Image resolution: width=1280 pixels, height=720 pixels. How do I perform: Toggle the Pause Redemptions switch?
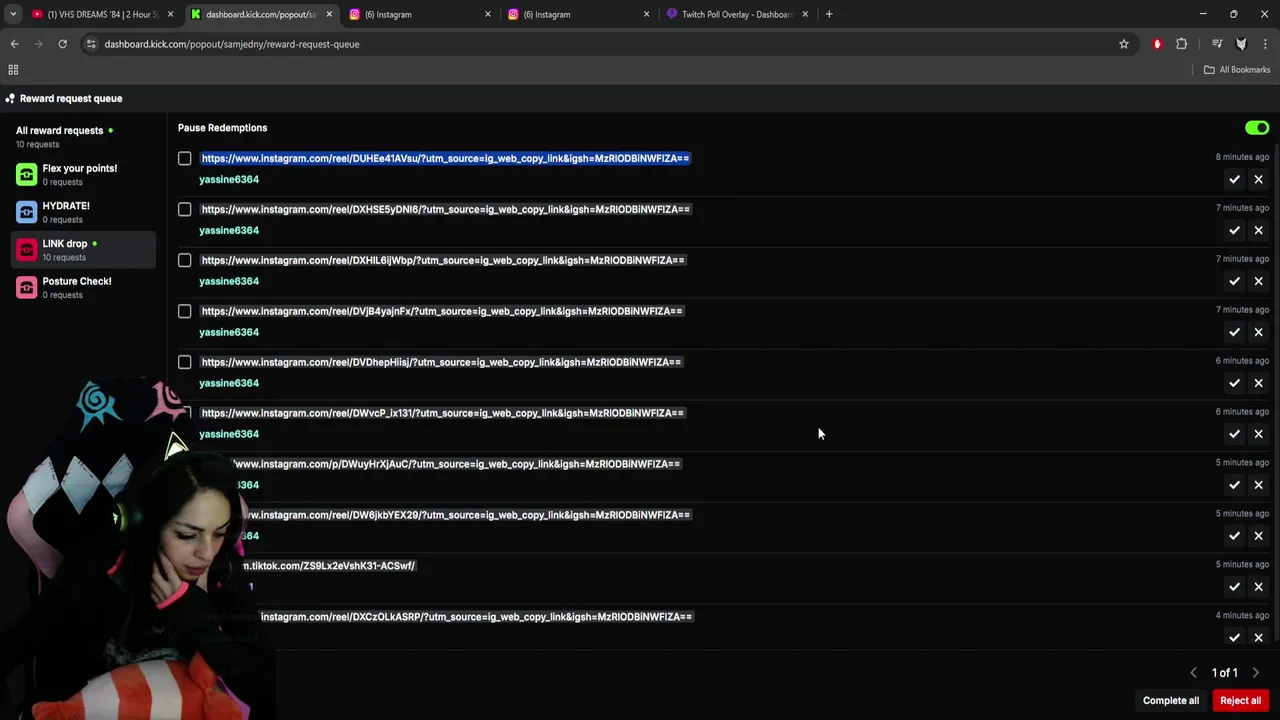click(x=1257, y=128)
